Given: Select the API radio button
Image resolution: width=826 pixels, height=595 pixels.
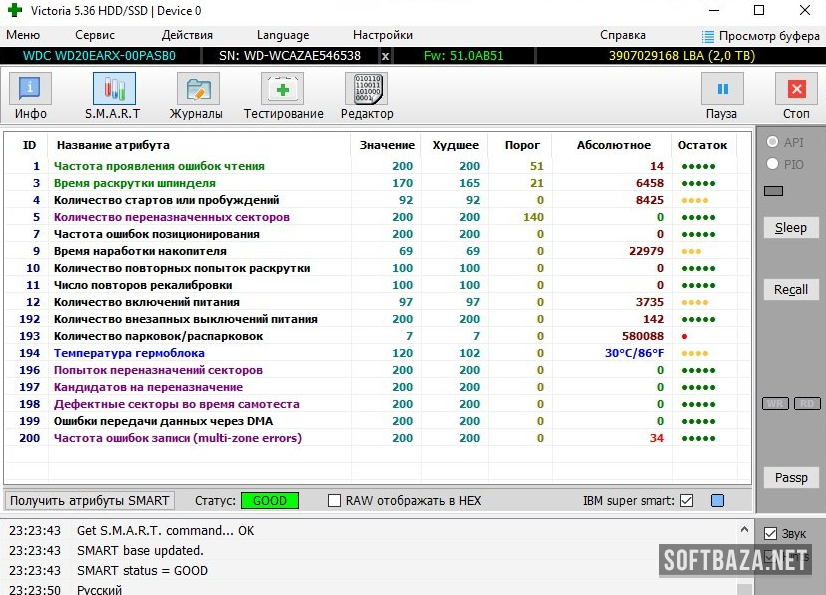Looking at the screenshot, I should [x=772, y=142].
